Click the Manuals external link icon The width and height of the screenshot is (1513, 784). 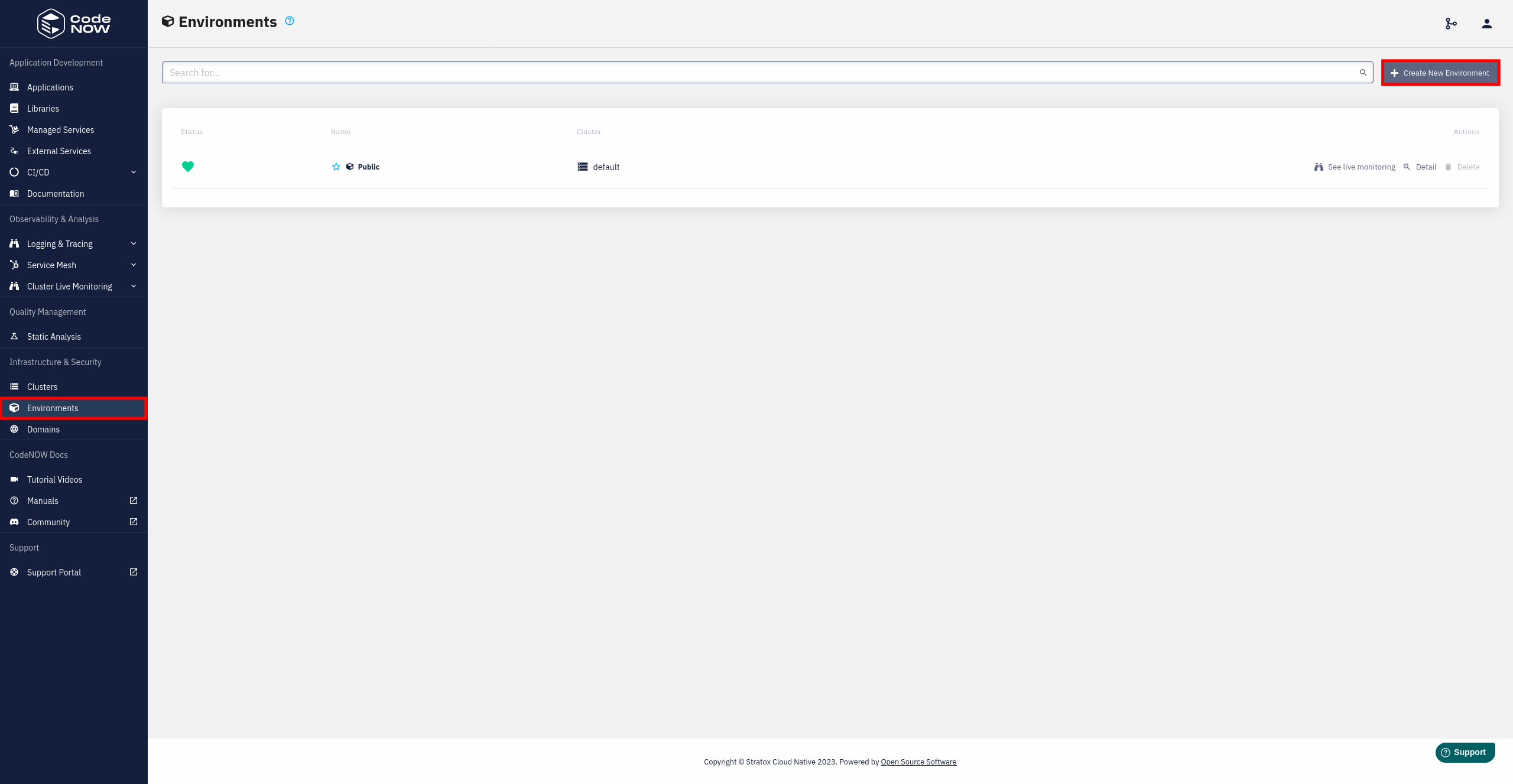[x=134, y=500]
